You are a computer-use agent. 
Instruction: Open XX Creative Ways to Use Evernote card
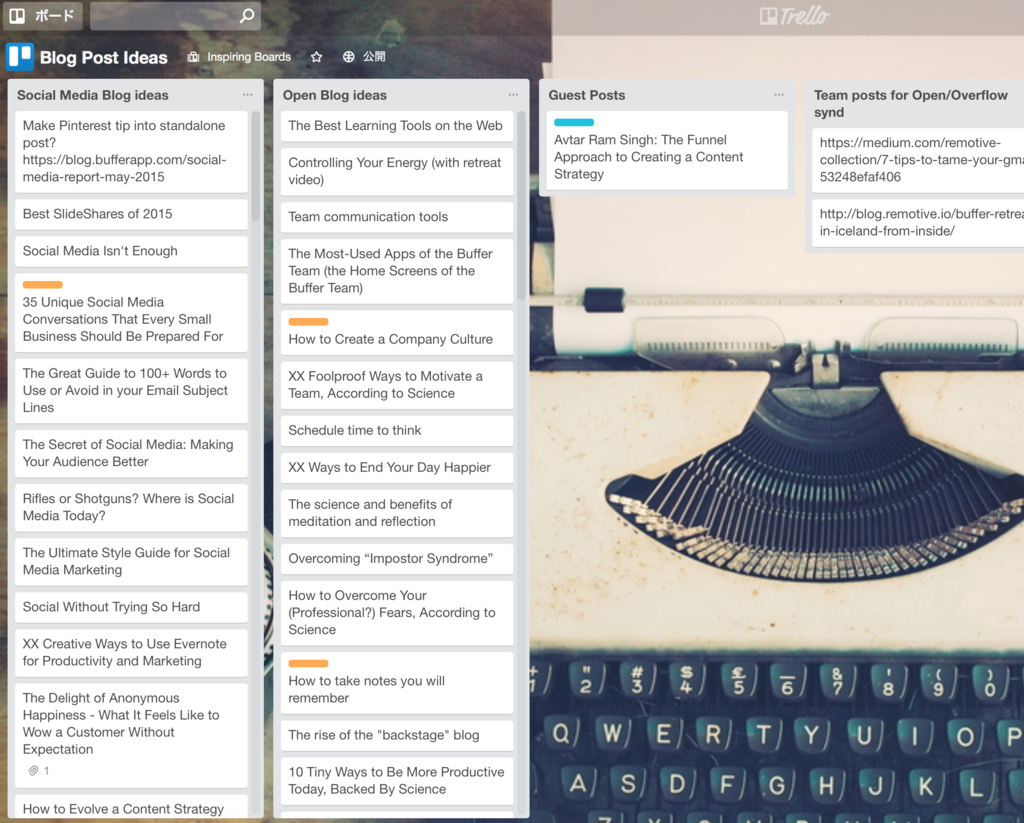pos(131,653)
